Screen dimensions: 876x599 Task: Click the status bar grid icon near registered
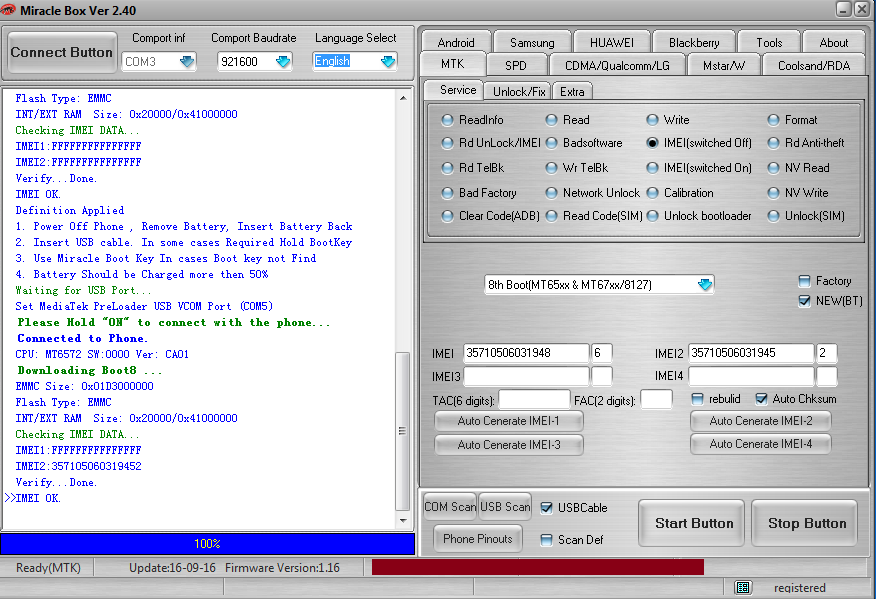point(742,587)
